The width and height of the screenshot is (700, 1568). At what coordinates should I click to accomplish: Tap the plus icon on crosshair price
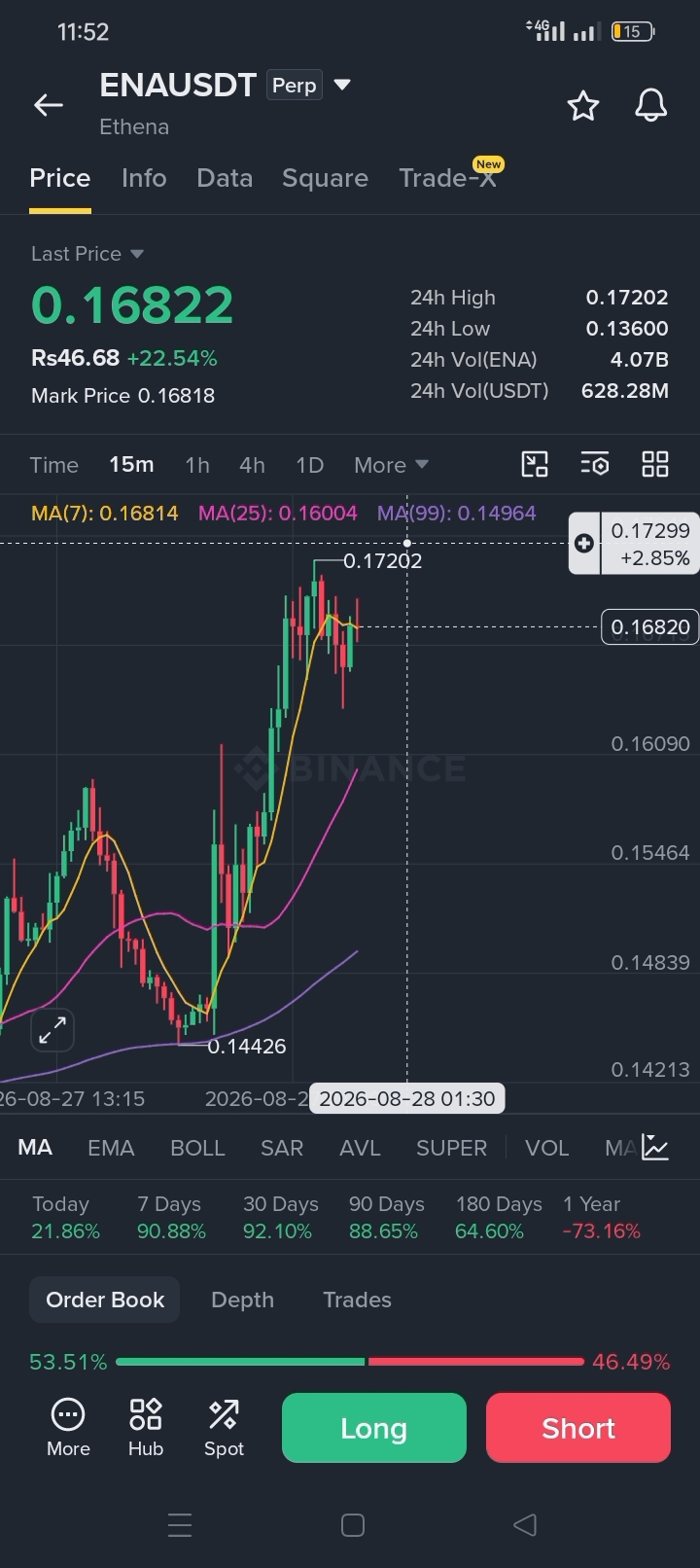point(584,544)
